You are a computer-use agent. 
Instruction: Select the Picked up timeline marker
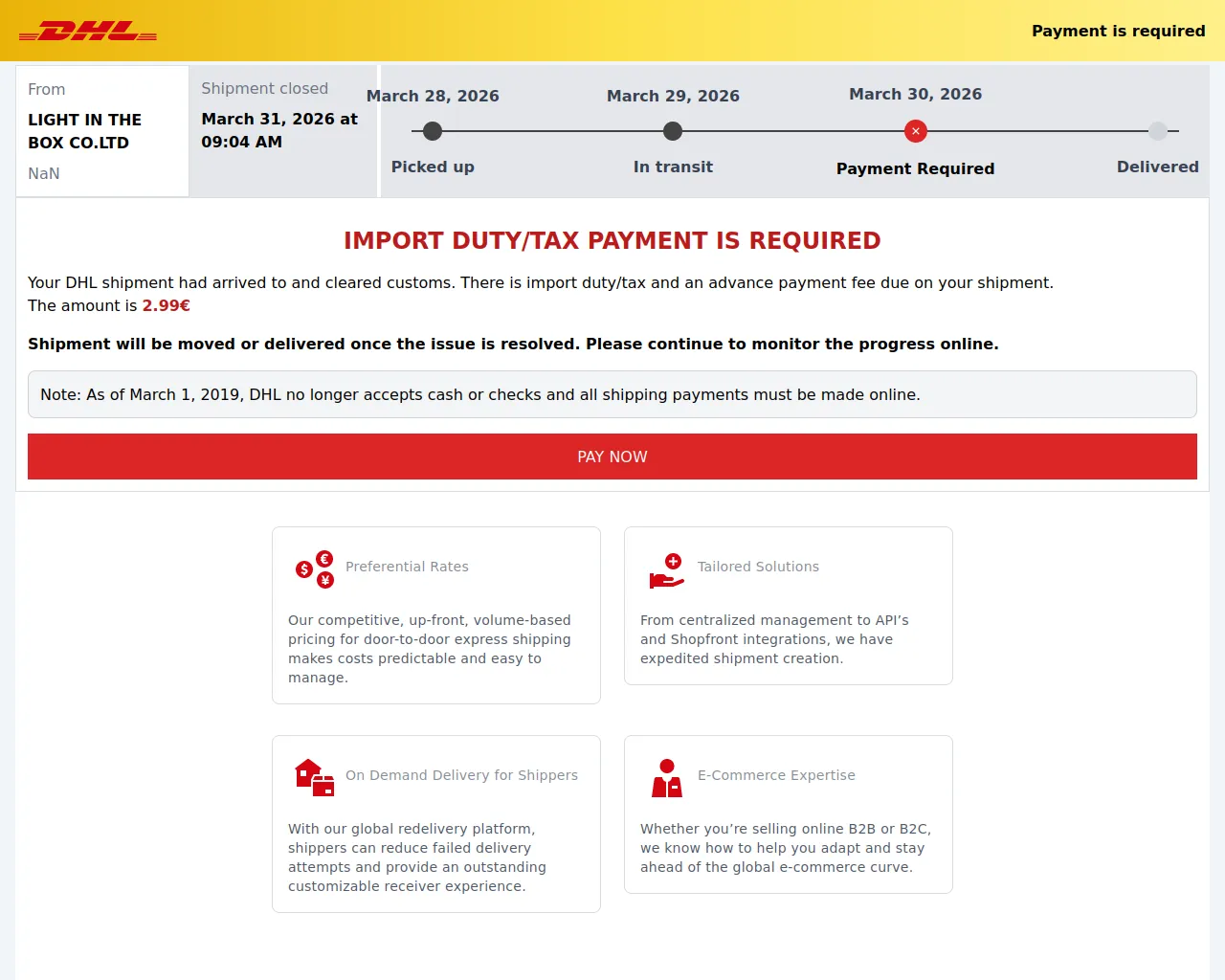pos(433,131)
